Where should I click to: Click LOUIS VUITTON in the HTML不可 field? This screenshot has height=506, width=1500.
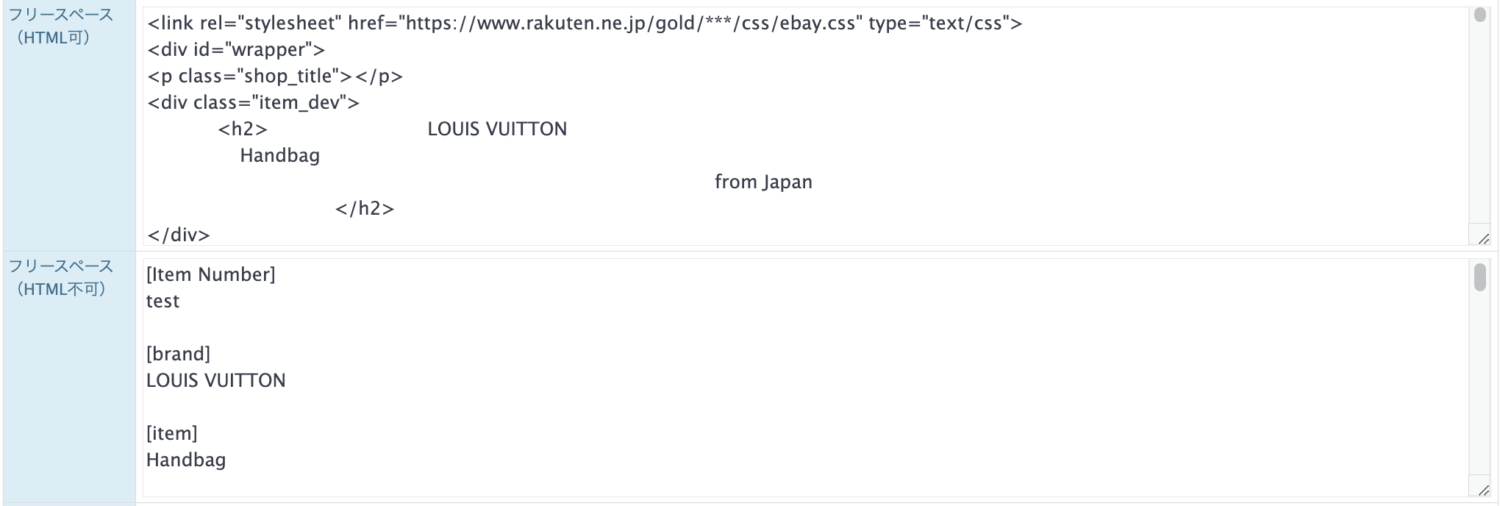(x=217, y=381)
